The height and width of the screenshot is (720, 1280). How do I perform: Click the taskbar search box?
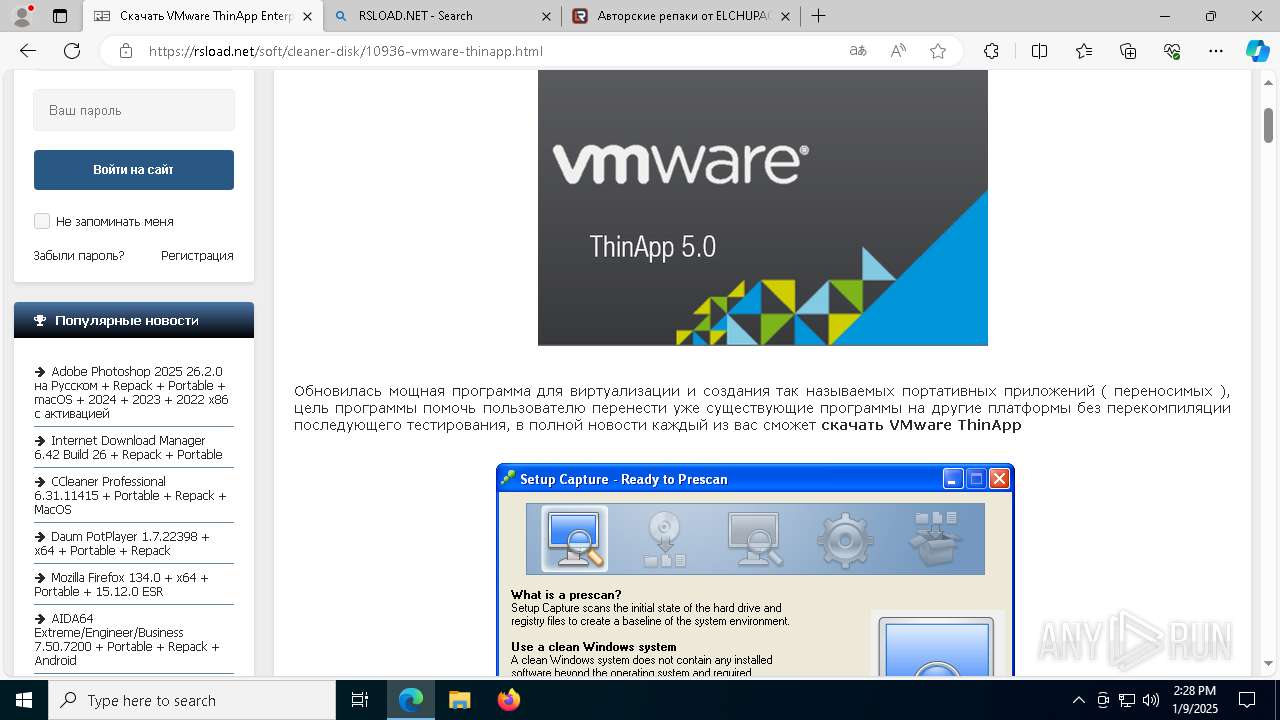[x=192, y=700]
